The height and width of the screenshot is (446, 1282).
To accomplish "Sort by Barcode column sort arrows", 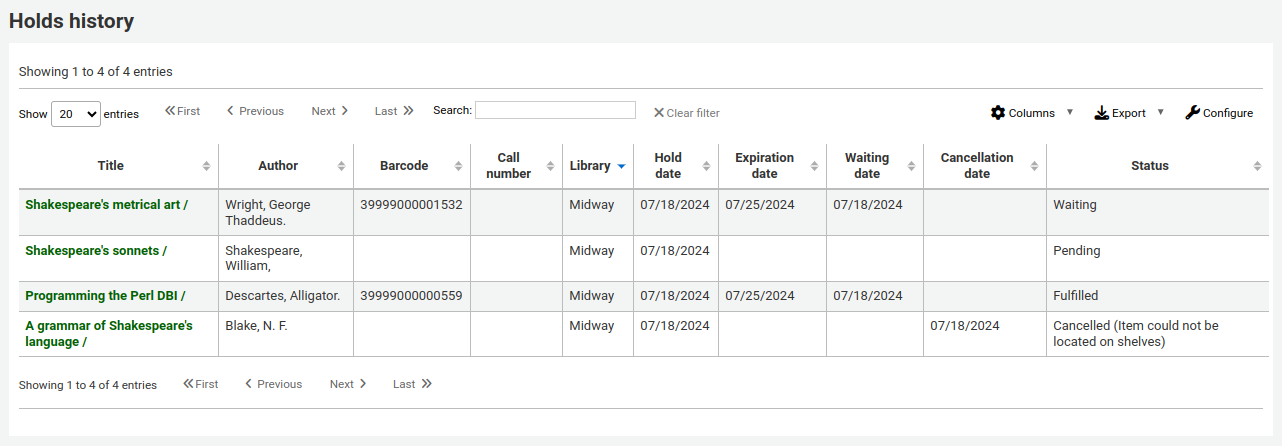I will coord(458,166).
